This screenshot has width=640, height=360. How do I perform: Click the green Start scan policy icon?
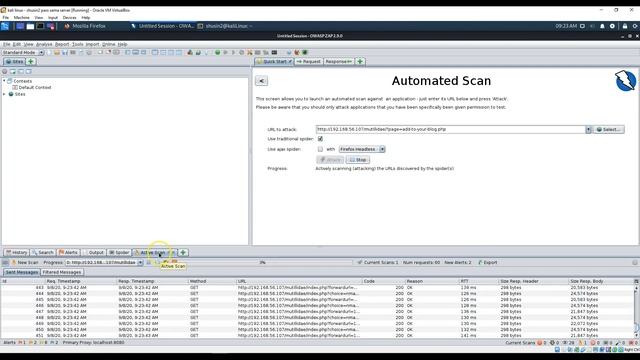click(218, 53)
